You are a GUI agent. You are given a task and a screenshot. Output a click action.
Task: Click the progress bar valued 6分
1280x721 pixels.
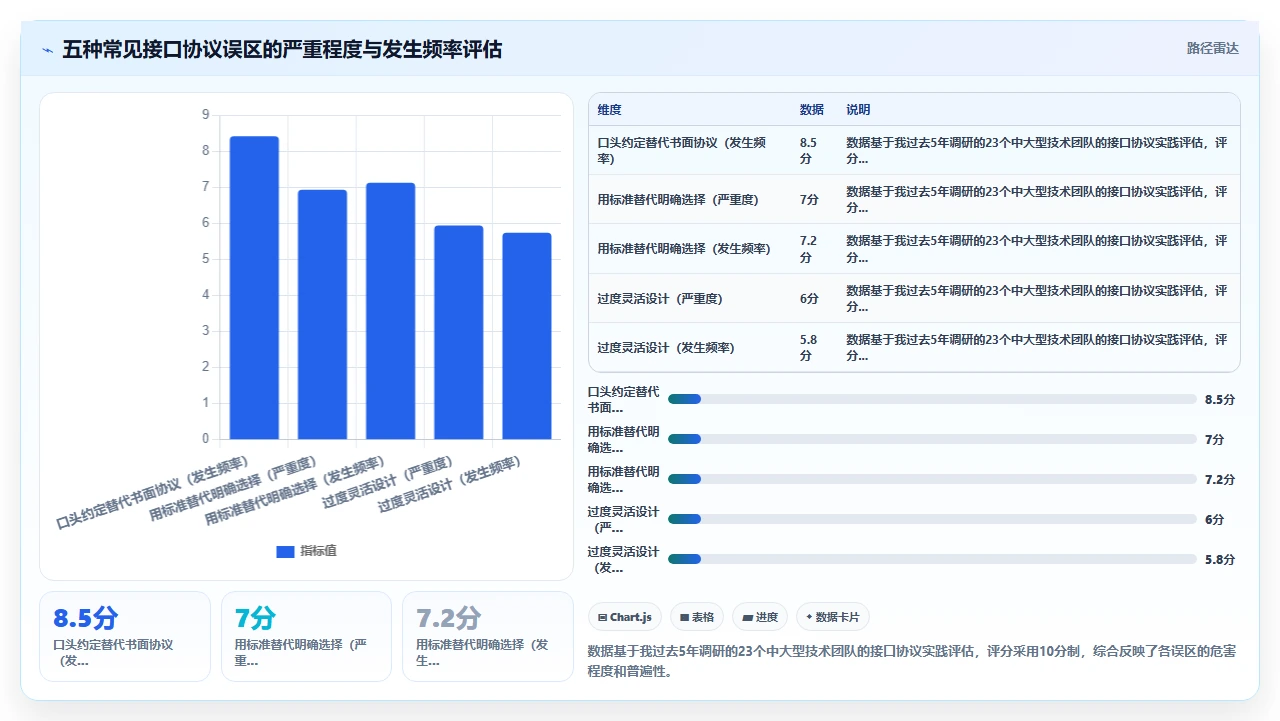point(932,519)
